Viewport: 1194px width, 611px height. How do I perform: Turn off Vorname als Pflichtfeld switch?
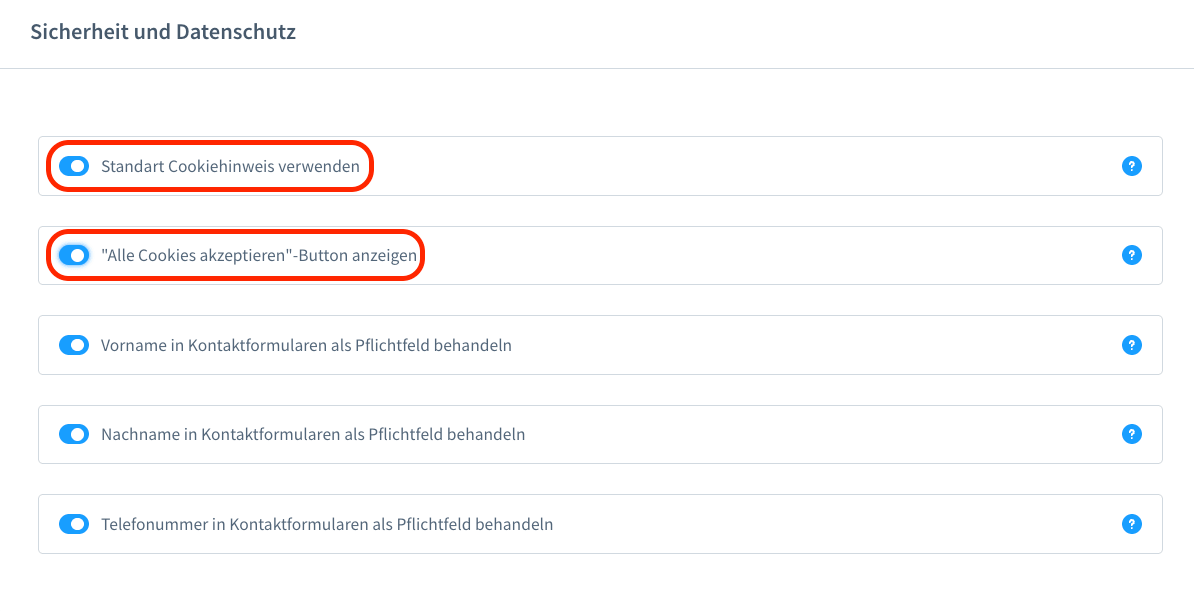pyautogui.click(x=74, y=345)
